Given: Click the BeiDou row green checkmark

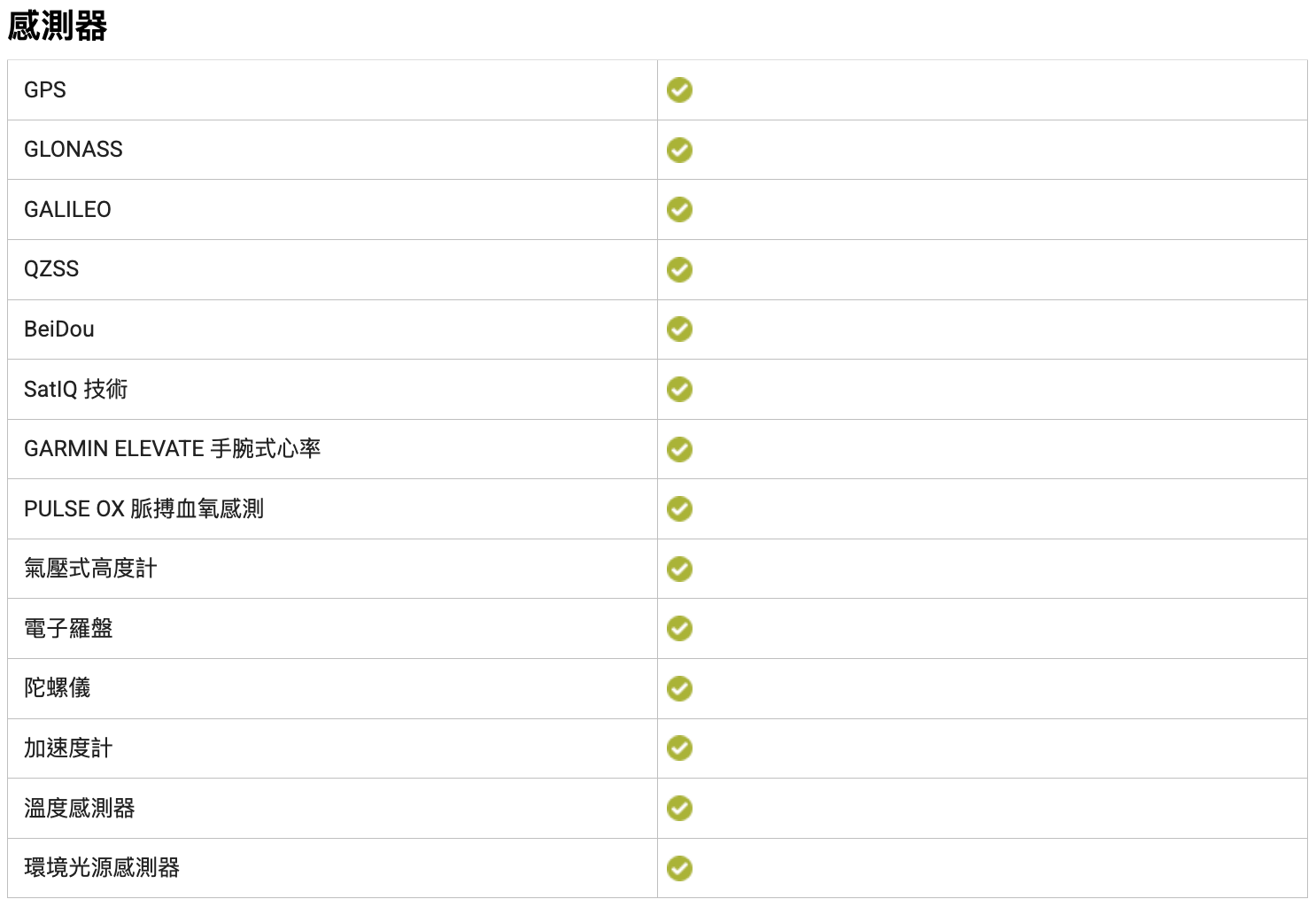Looking at the screenshot, I should pyautogui.click(x=679, y=329).
